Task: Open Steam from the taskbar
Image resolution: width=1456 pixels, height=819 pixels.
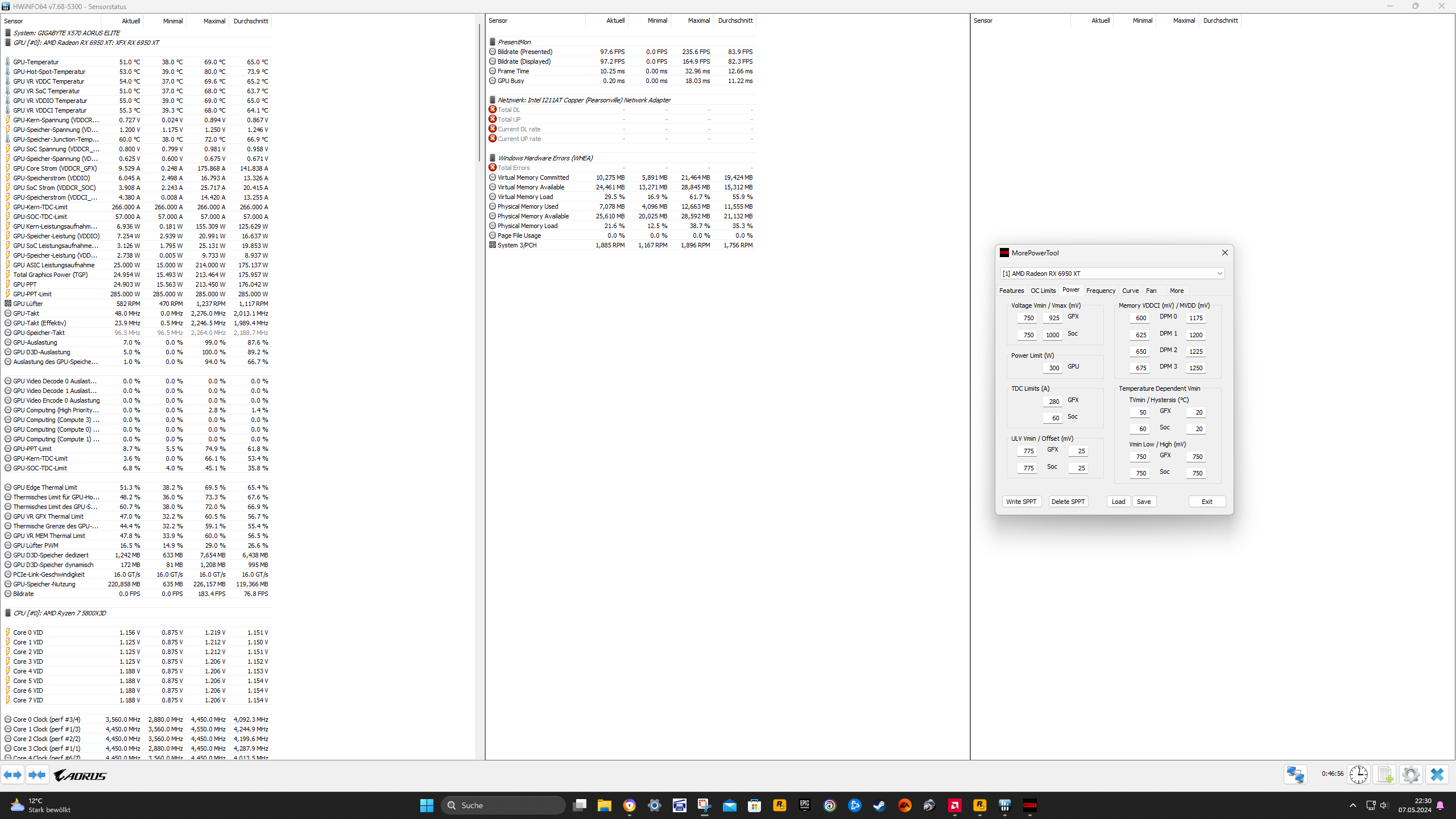Action: coord(879,805)
